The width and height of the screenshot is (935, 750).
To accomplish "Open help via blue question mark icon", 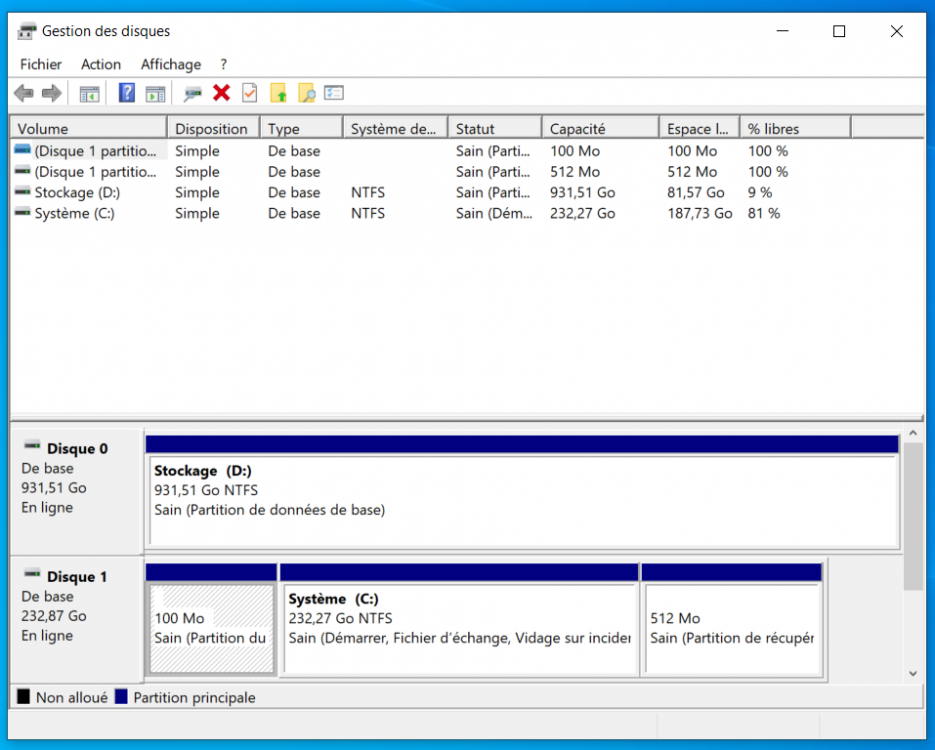I will [x=127, y=93].
